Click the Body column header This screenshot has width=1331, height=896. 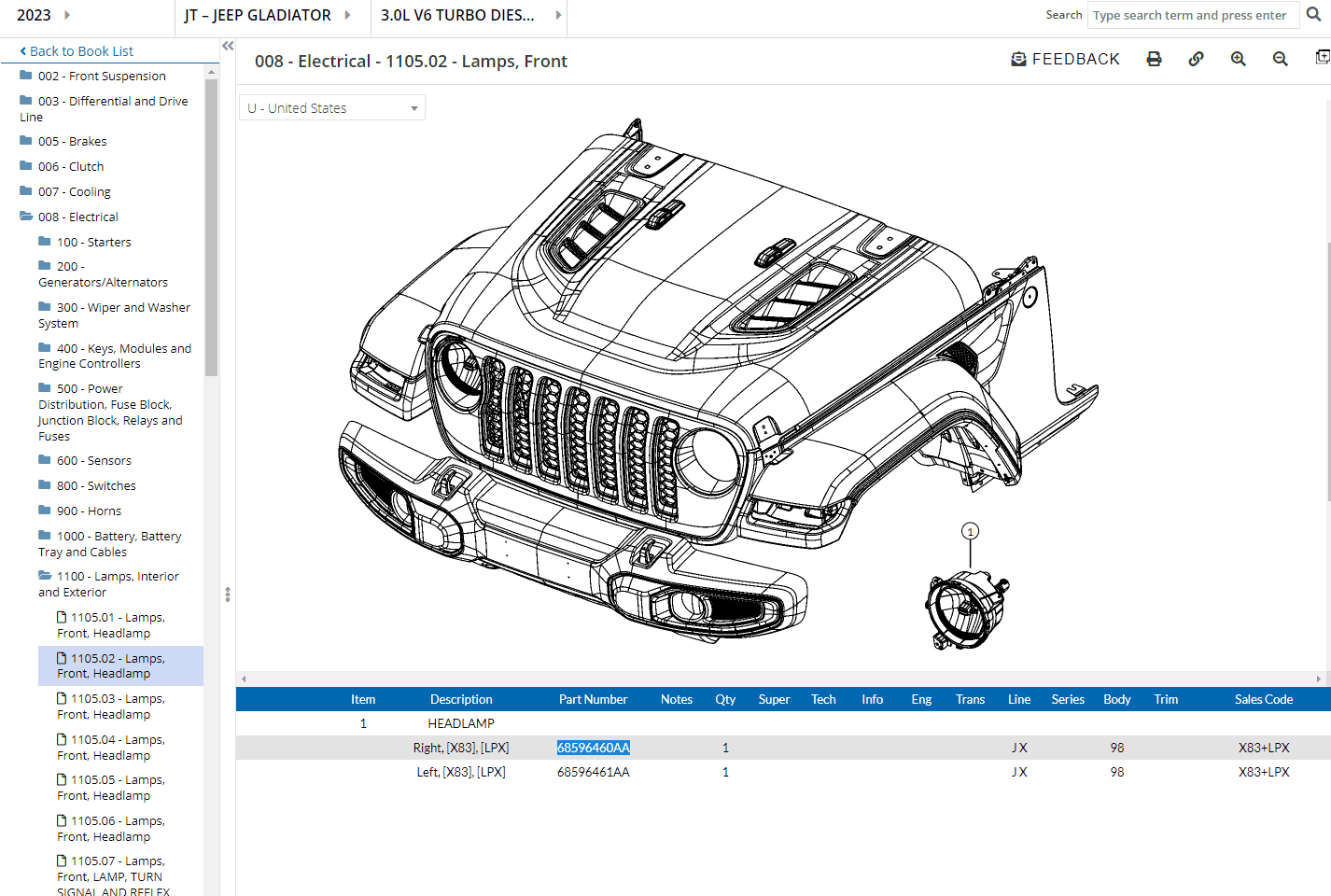pos(1117,699)
